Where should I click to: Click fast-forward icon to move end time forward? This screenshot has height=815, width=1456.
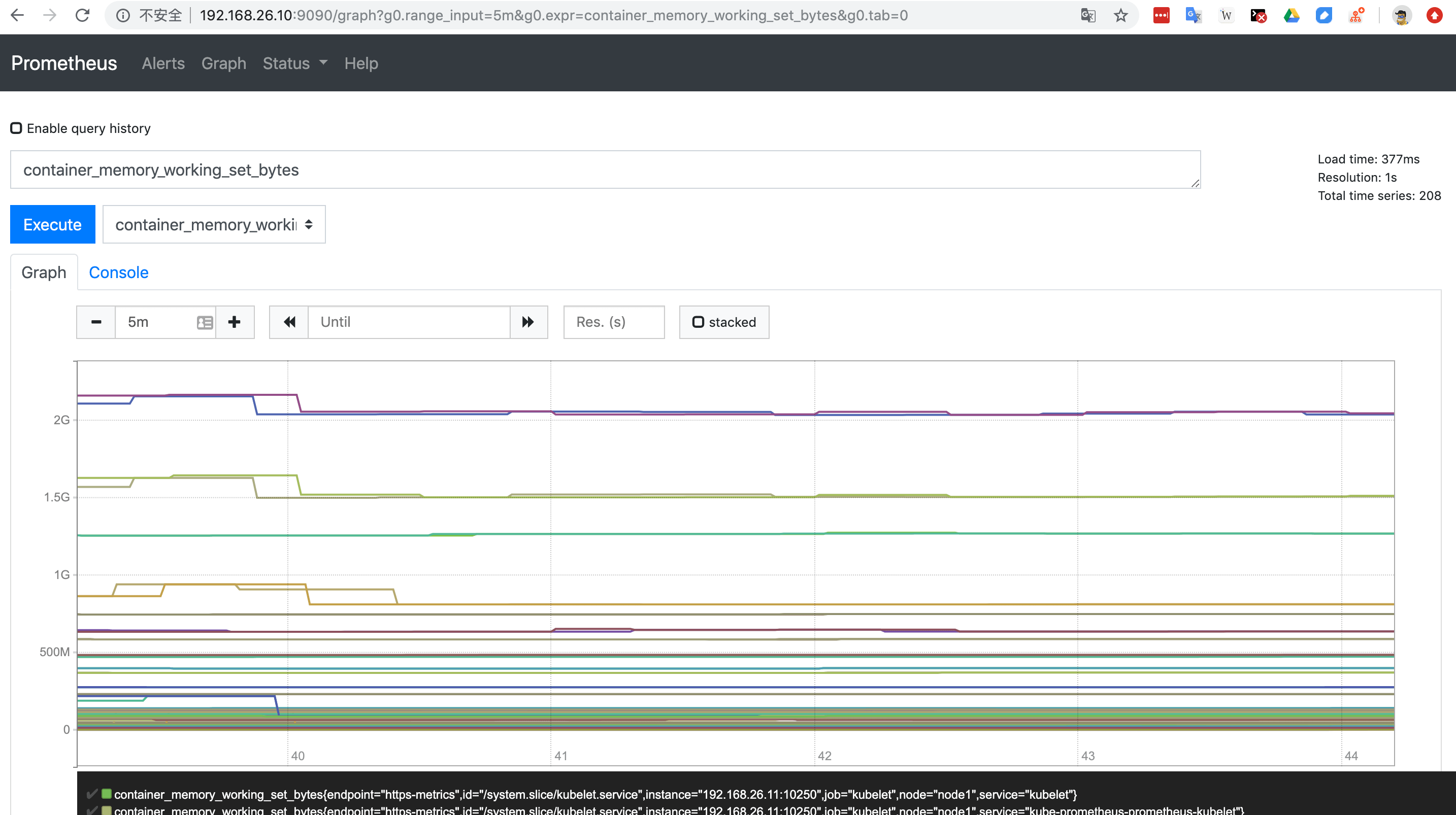(528, 322)
